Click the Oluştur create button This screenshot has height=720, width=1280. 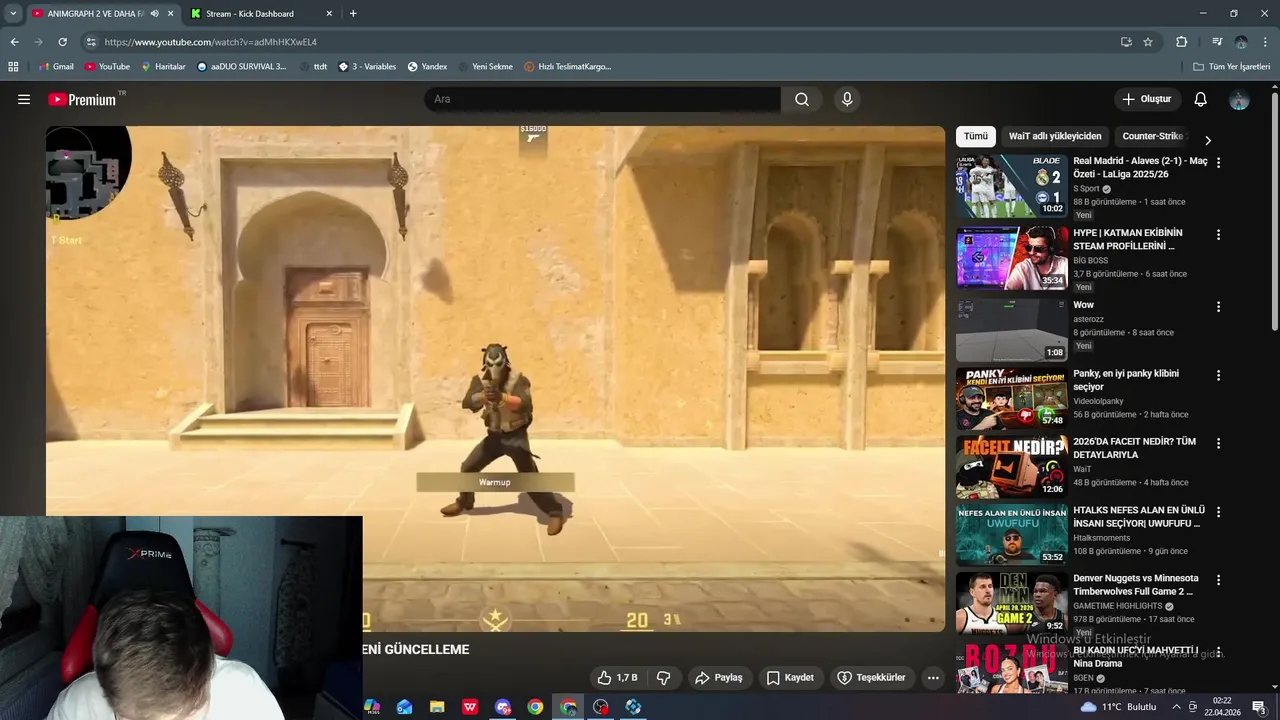1147,99
